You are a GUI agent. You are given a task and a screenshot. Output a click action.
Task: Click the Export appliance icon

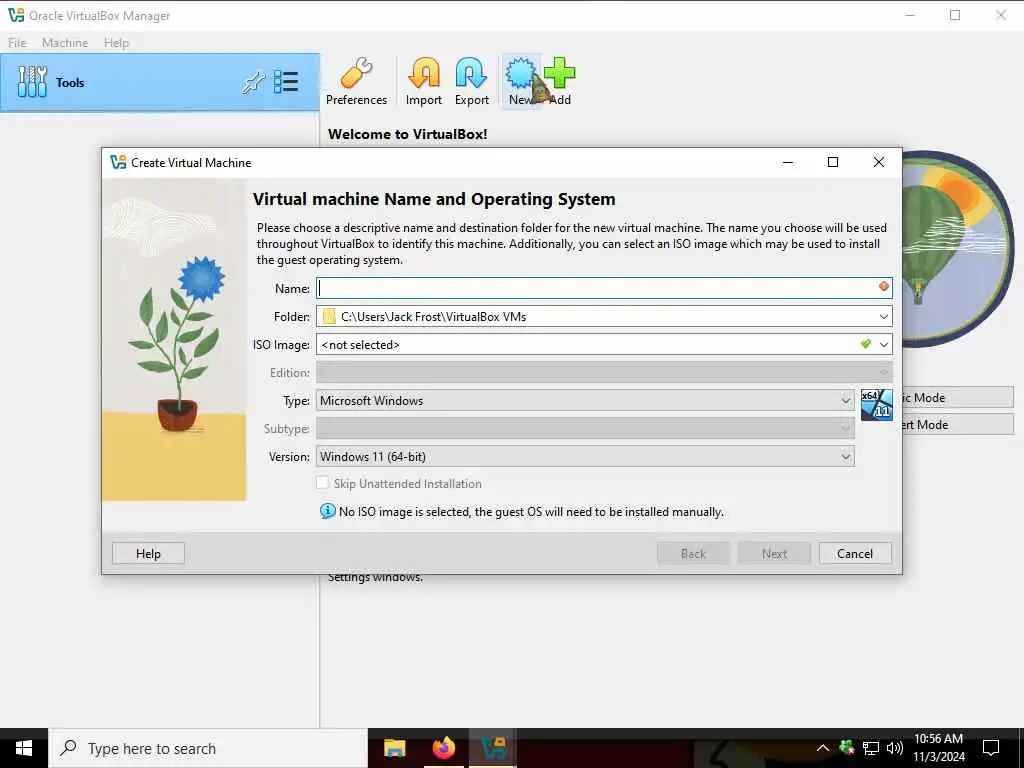[x=472, y=81]
